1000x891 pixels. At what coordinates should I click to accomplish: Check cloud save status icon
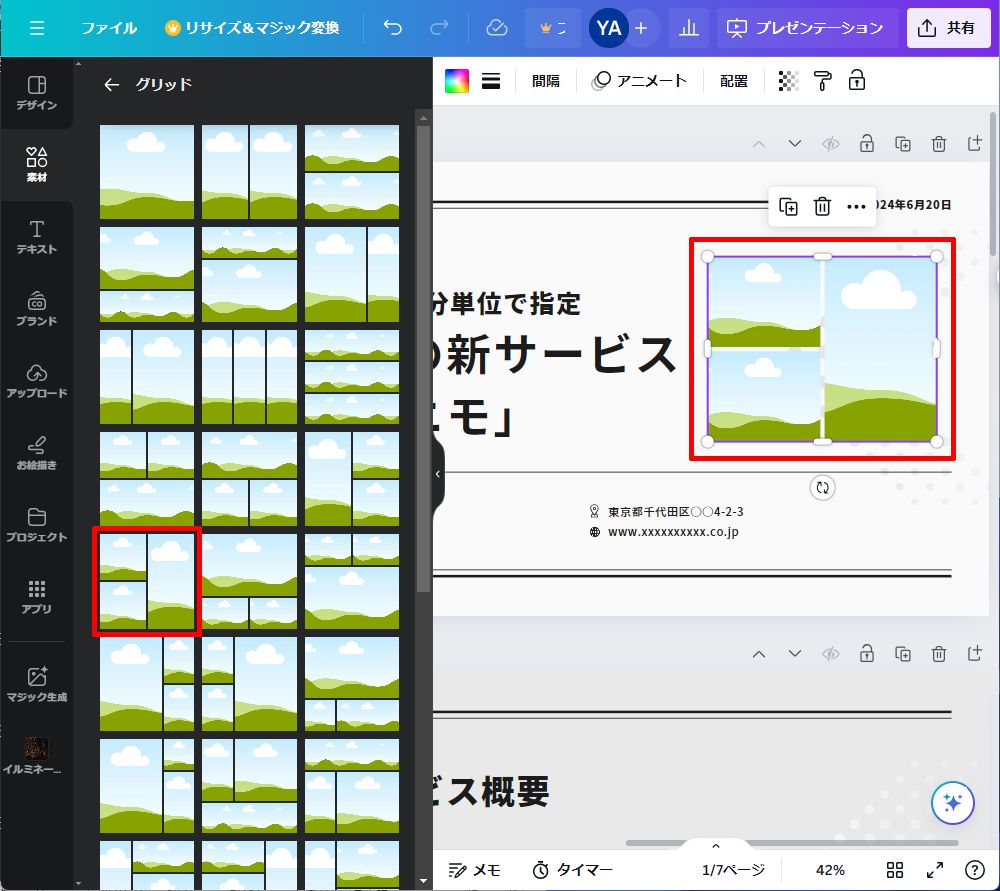click(x=496, y=28)
